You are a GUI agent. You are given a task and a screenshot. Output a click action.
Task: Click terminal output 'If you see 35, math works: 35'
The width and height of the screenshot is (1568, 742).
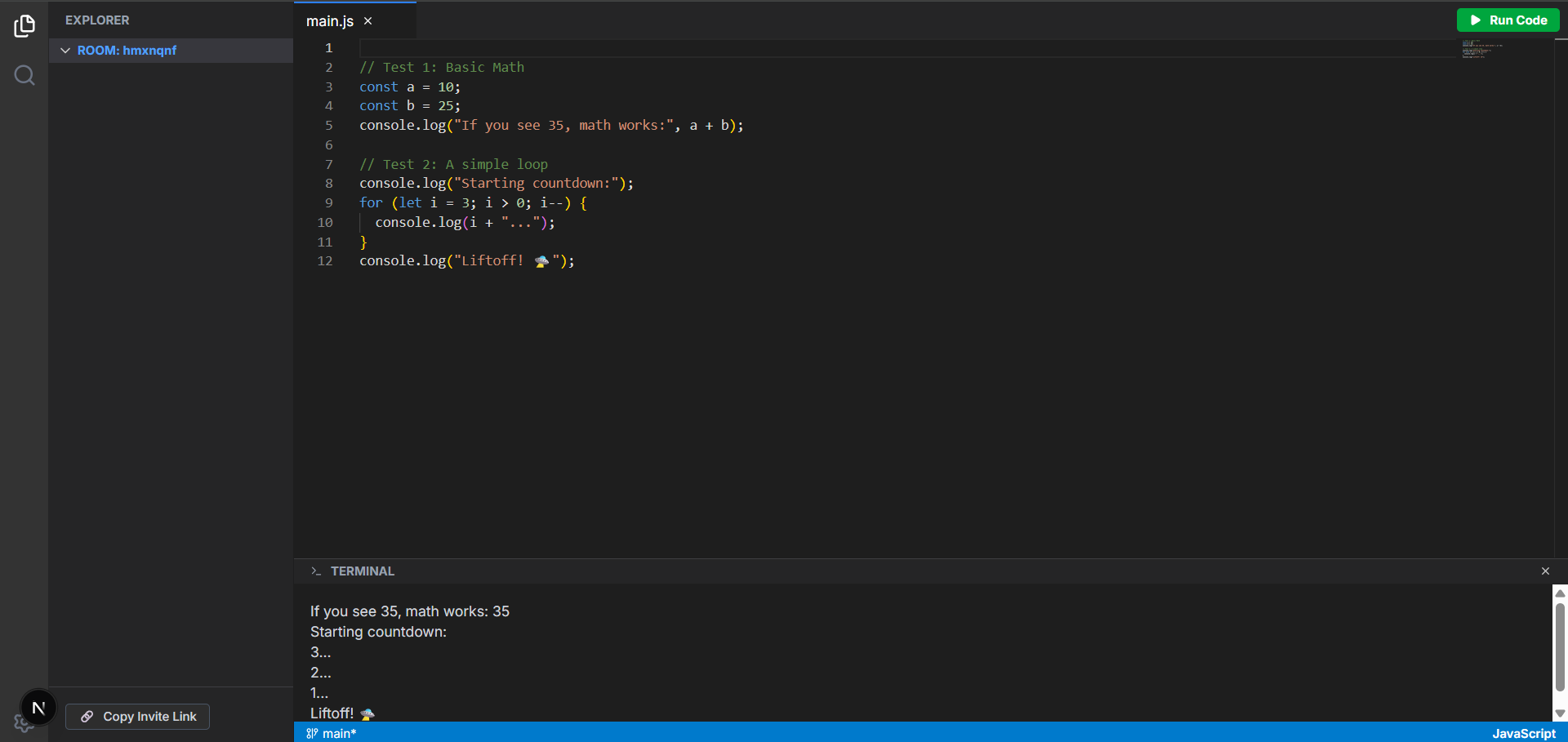coord(410,611)
